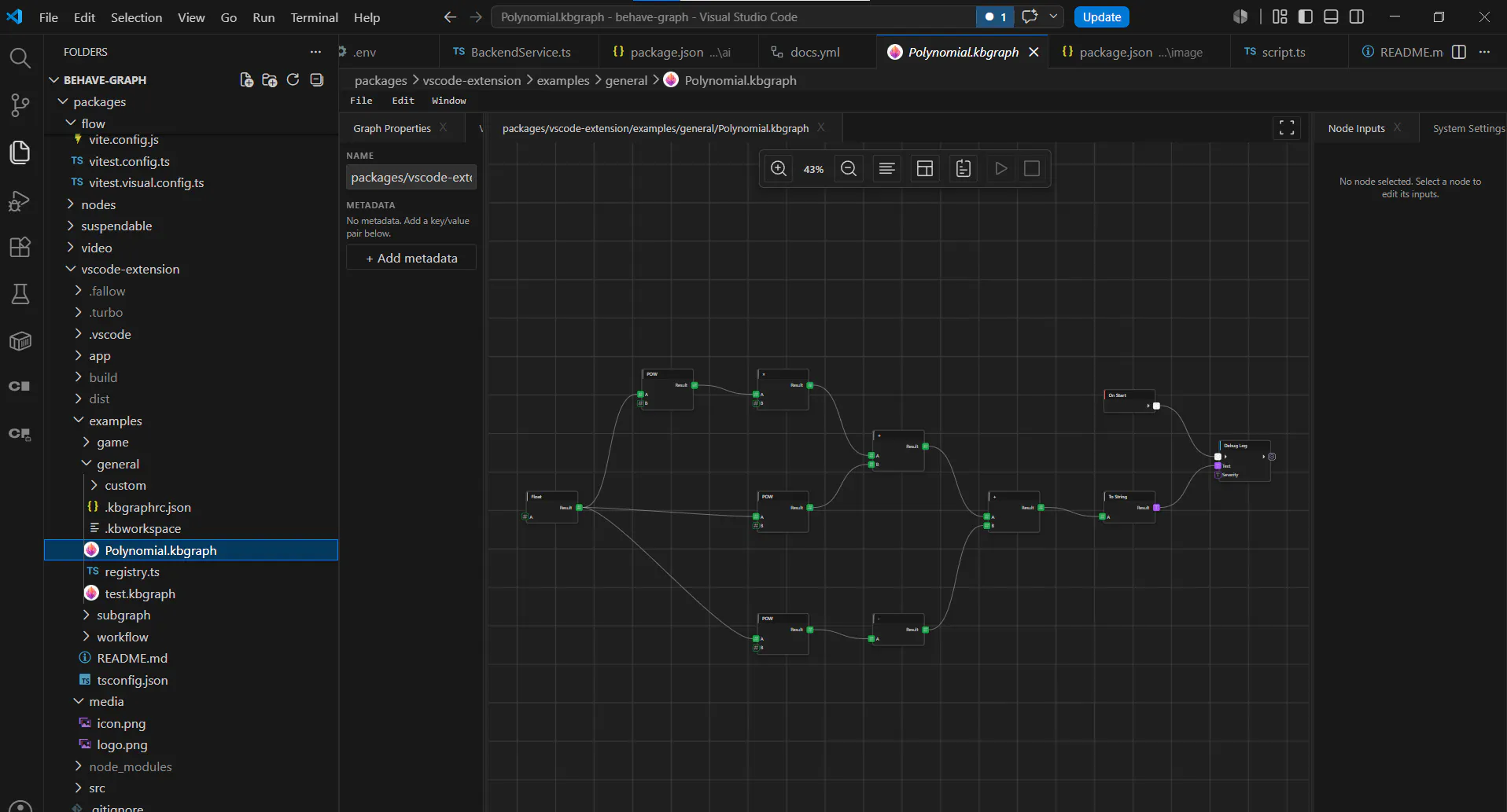Click the Update button

point(1101,17)
